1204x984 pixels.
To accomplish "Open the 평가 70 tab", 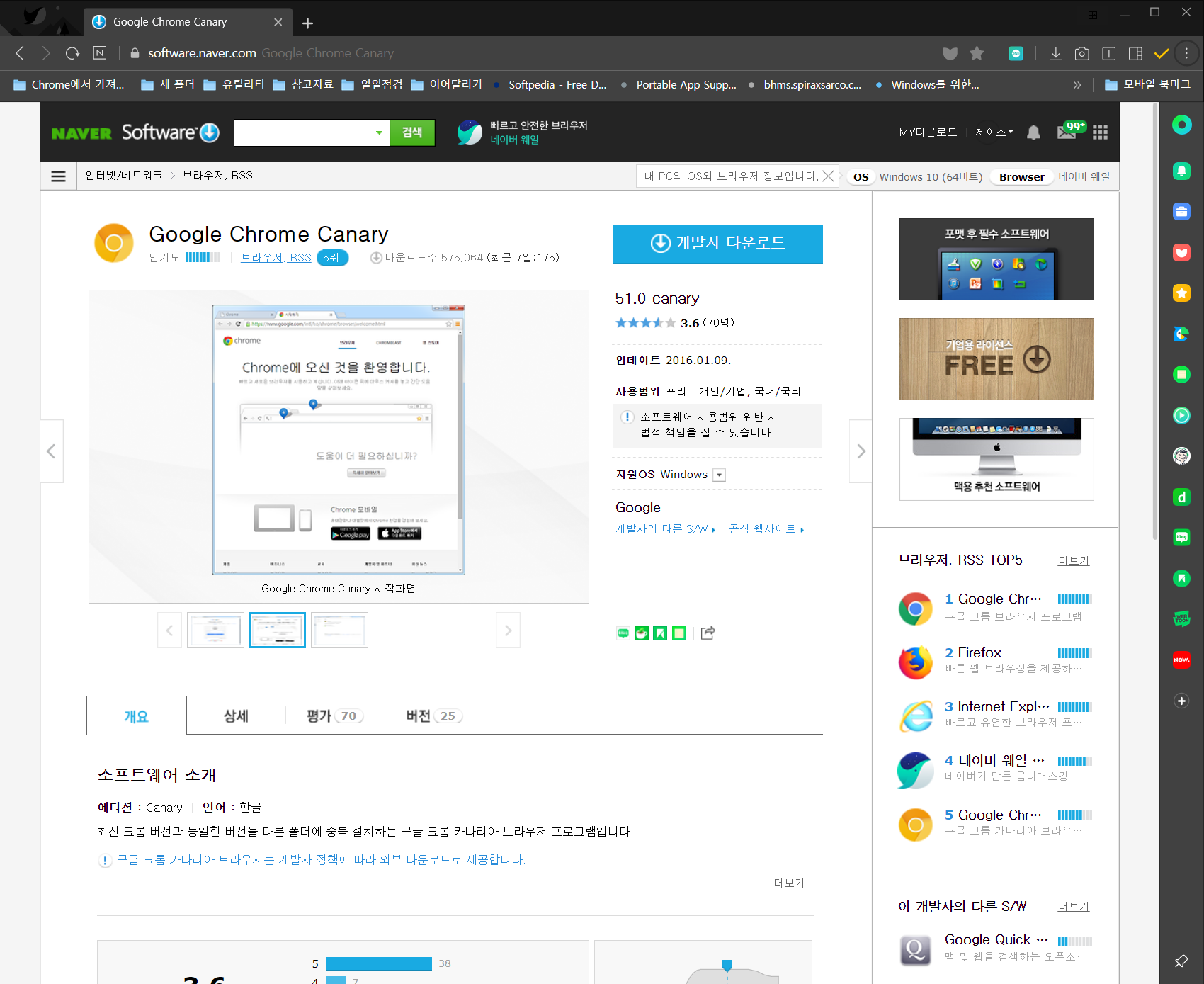I will (335, 716).
